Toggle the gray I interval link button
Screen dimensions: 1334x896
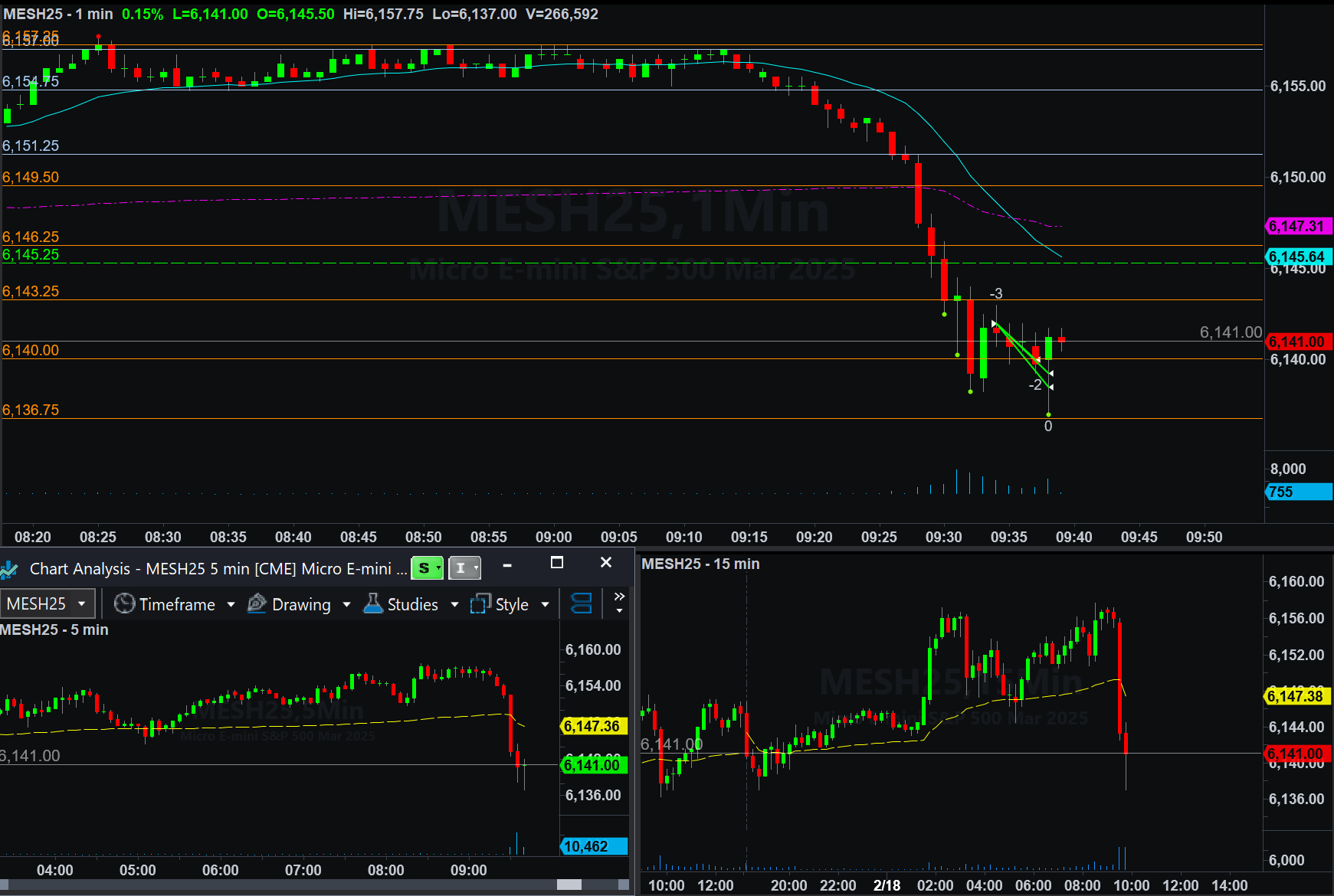(x=464, y=568)
